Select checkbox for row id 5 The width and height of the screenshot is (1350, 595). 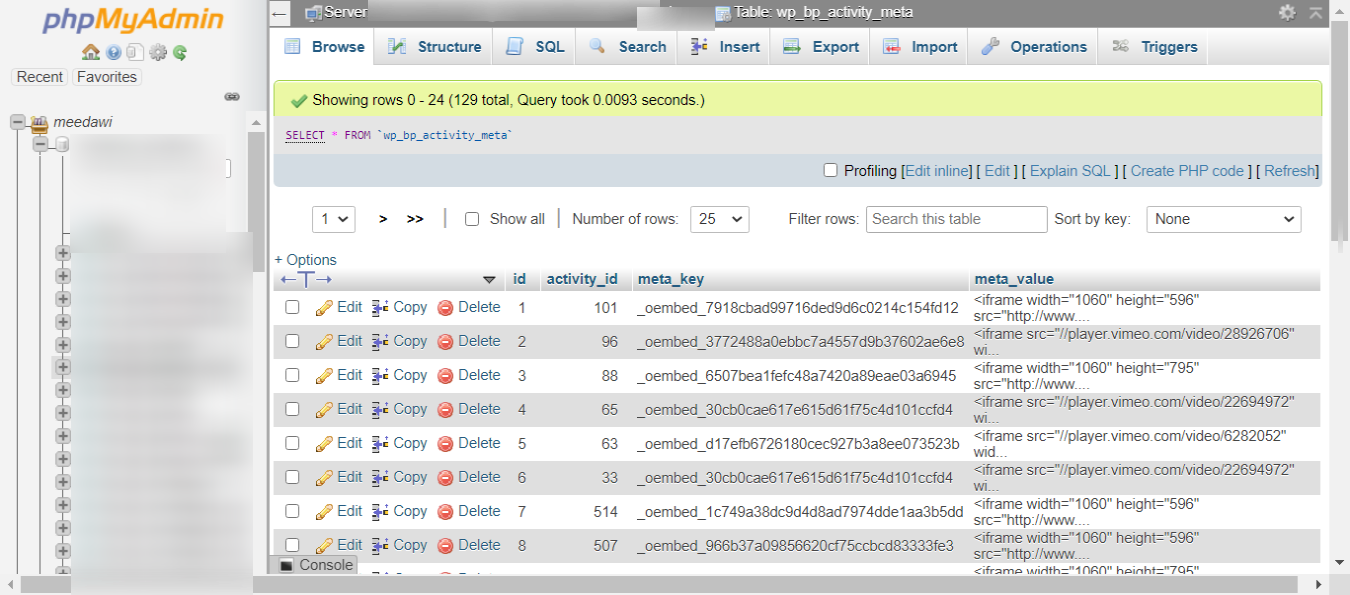click(x=292, y=443)
